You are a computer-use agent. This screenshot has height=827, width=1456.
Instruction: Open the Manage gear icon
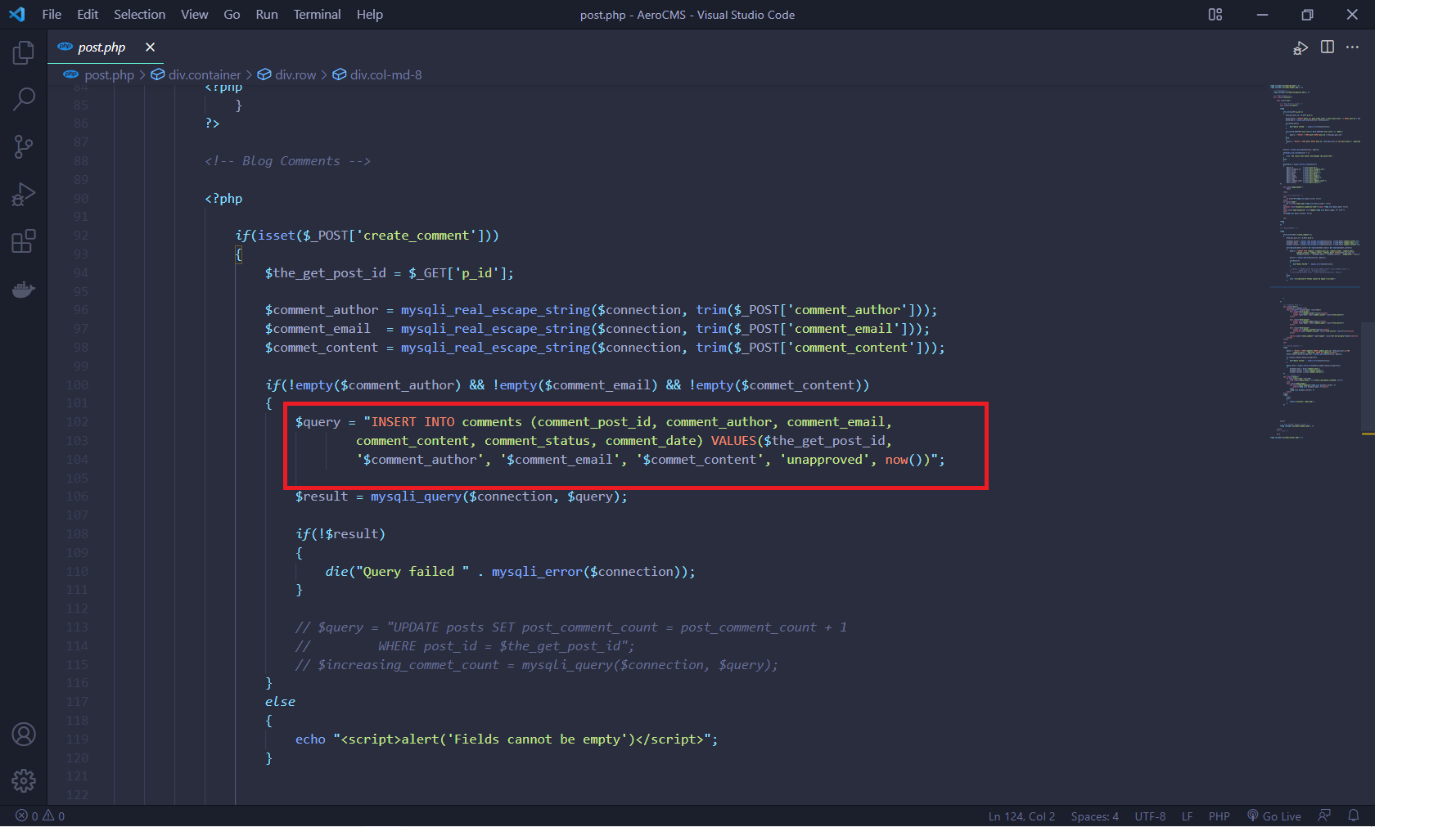pyautogui.click(x=24, y=781)
